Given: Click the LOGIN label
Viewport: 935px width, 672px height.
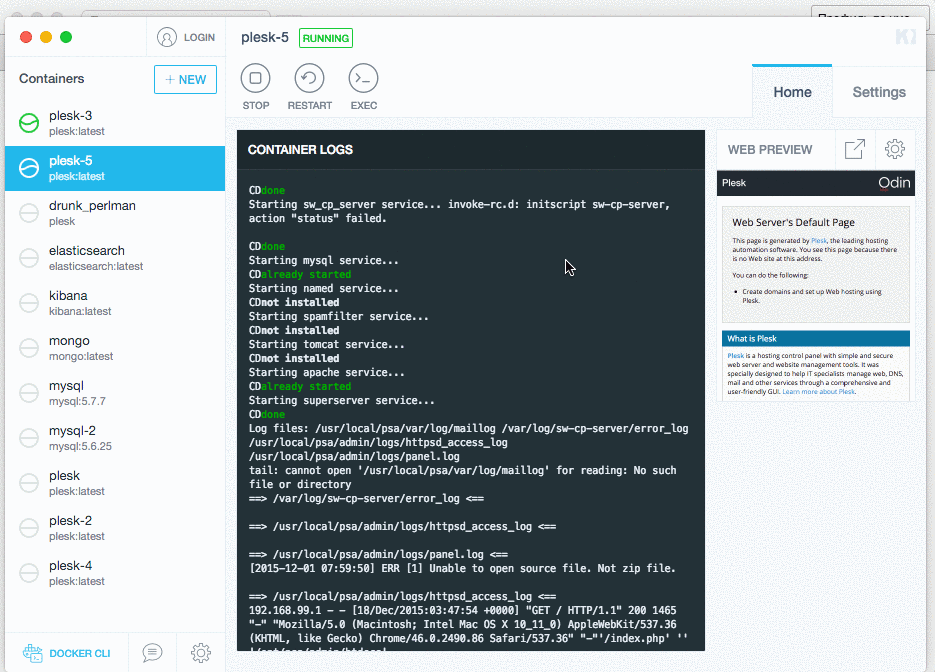Looking at the screenshot, I should 199,37.
